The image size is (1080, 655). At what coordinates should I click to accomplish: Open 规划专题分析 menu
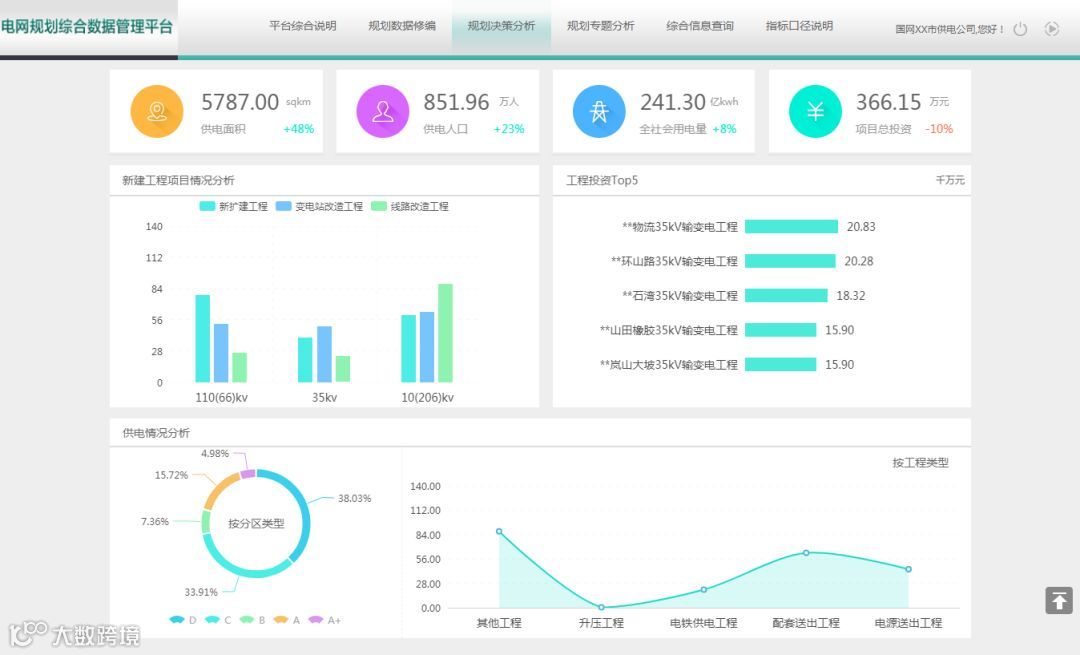(601, 26)
